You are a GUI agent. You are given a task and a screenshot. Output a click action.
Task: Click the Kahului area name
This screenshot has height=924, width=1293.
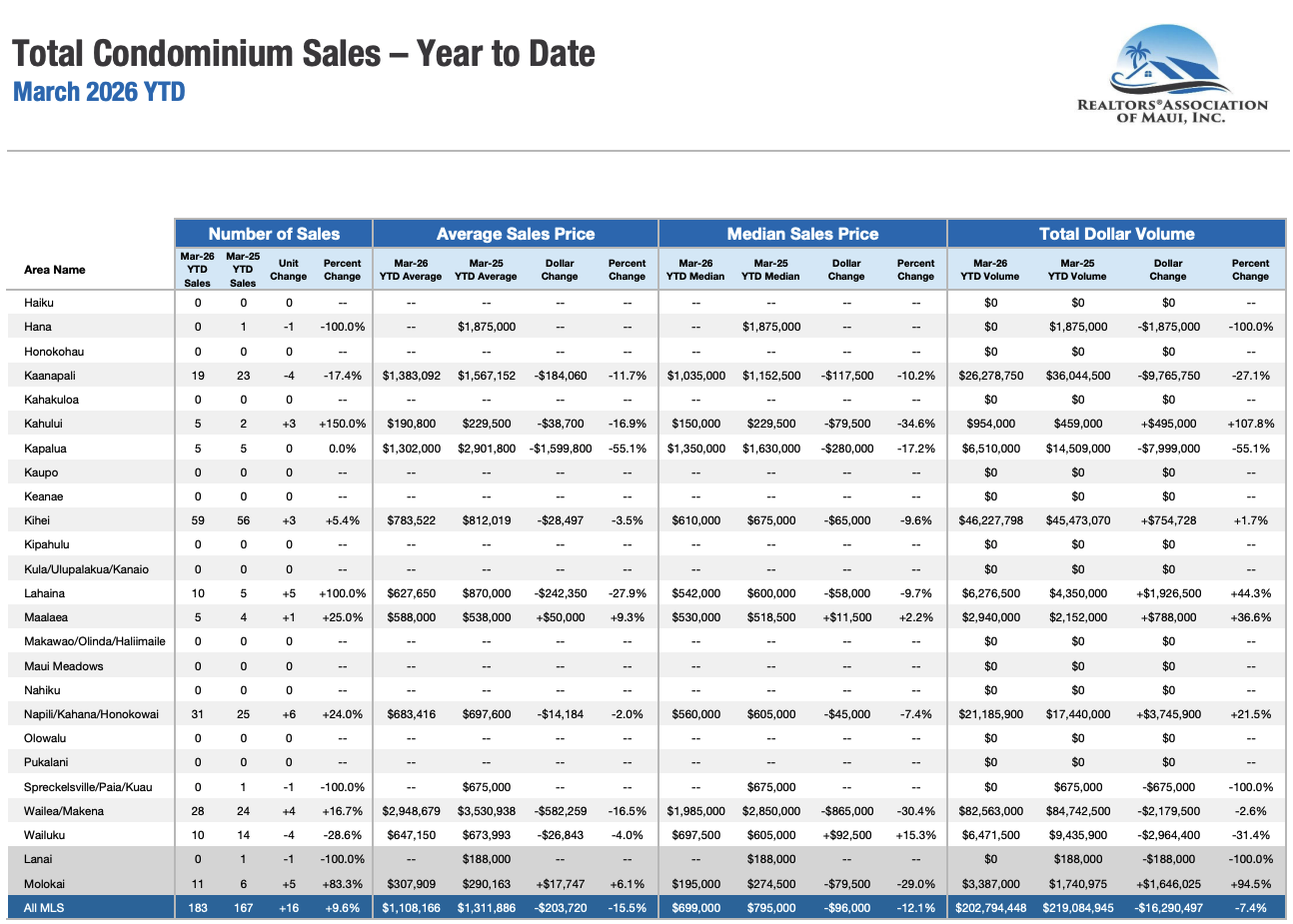pos(44,424)
